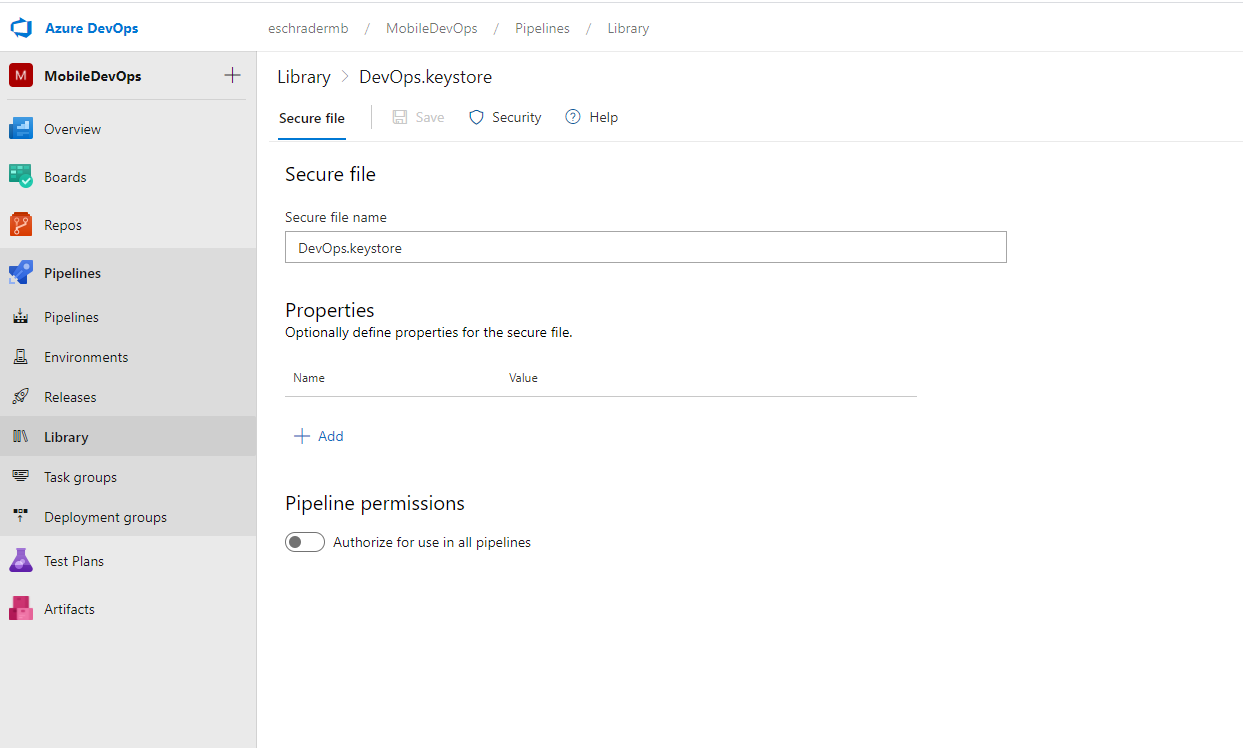Open the Repos icon in sidebar

coord(21,225)
